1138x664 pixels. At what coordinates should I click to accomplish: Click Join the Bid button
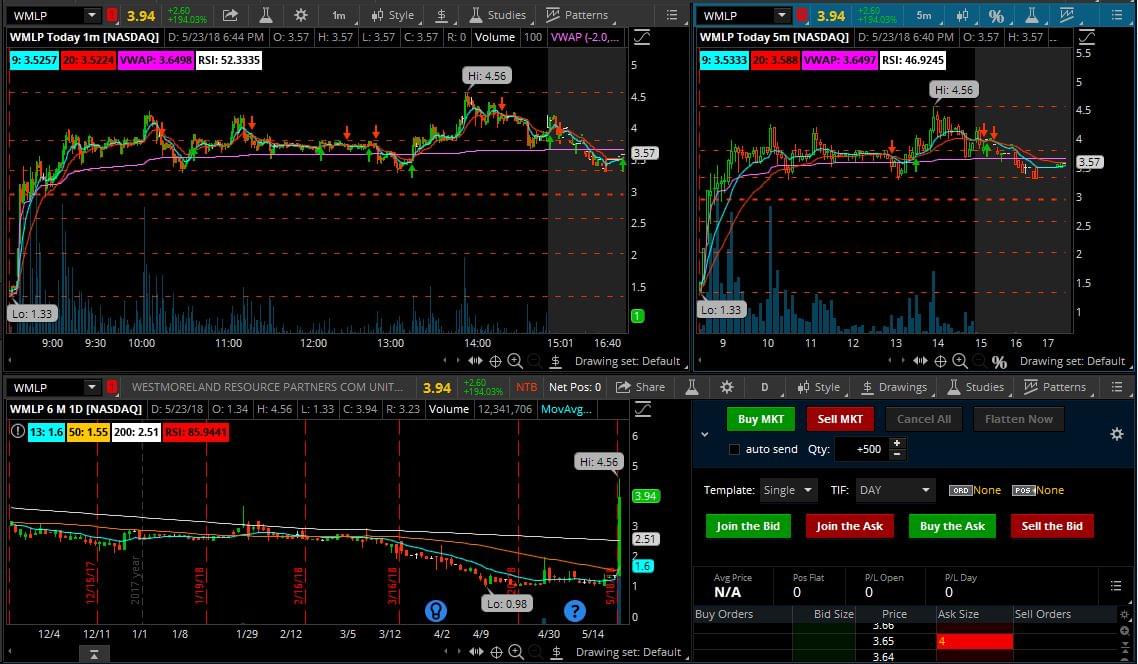click(x=748, y=526)
